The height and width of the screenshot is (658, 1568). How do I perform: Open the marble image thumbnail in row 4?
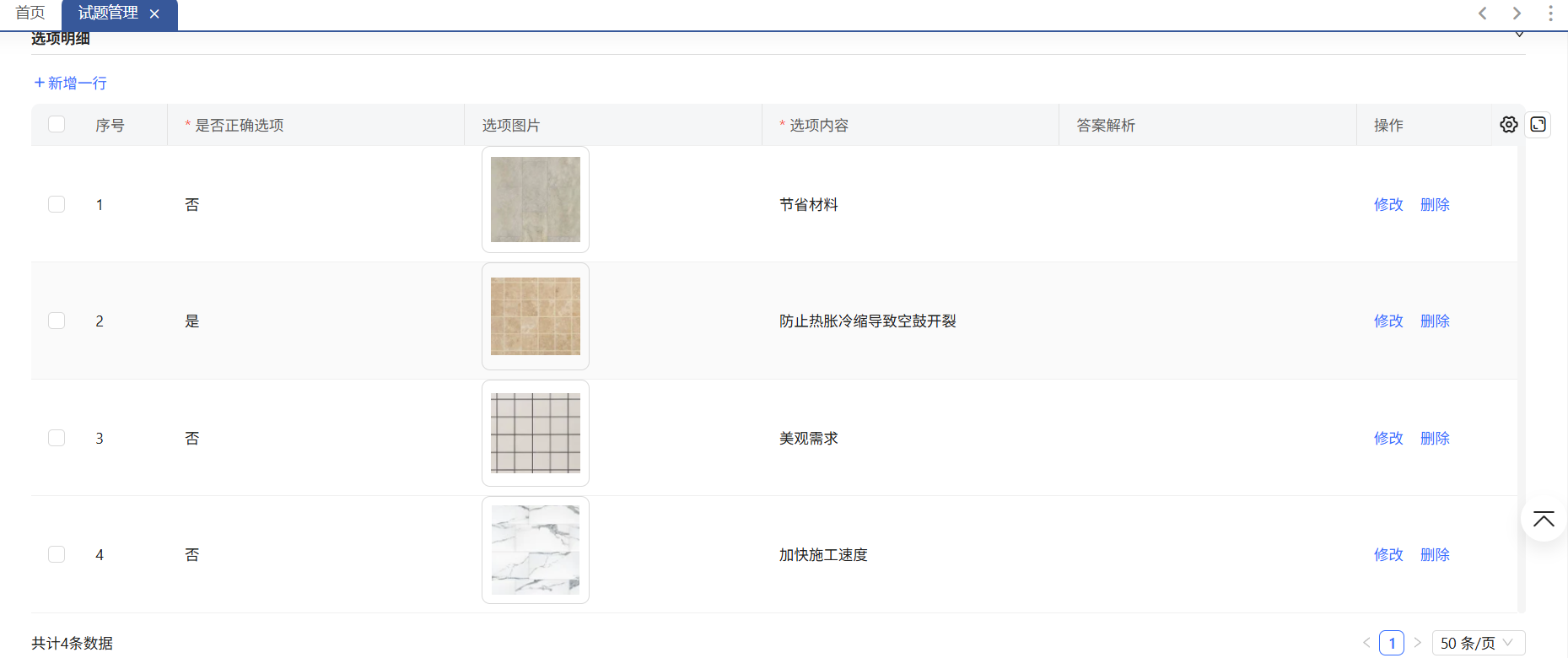coord(536,550)
